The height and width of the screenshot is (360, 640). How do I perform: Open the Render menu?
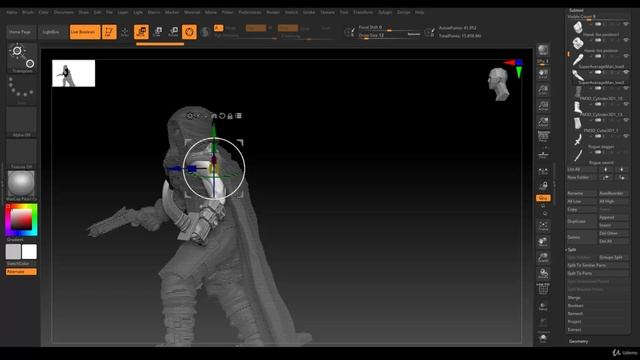[273, 12]
